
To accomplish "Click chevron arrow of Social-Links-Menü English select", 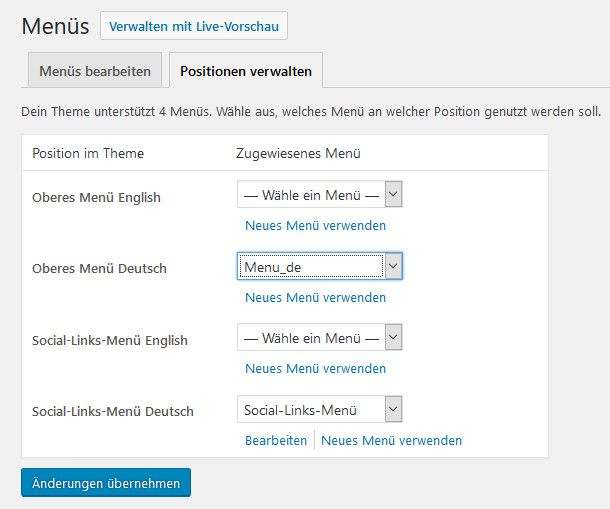I will click(x=393, y=337).
